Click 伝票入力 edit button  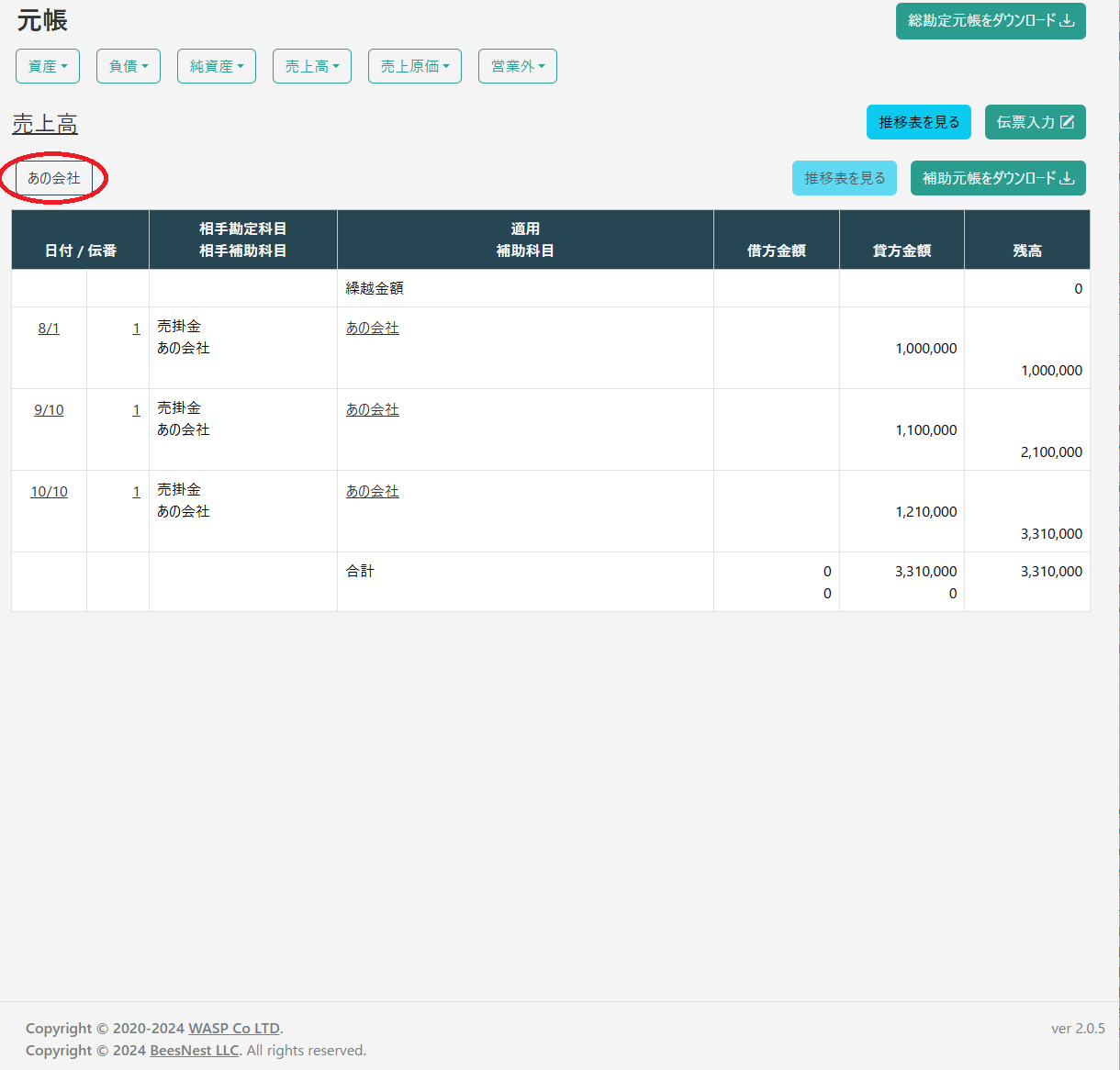(x=1035, y=122)
